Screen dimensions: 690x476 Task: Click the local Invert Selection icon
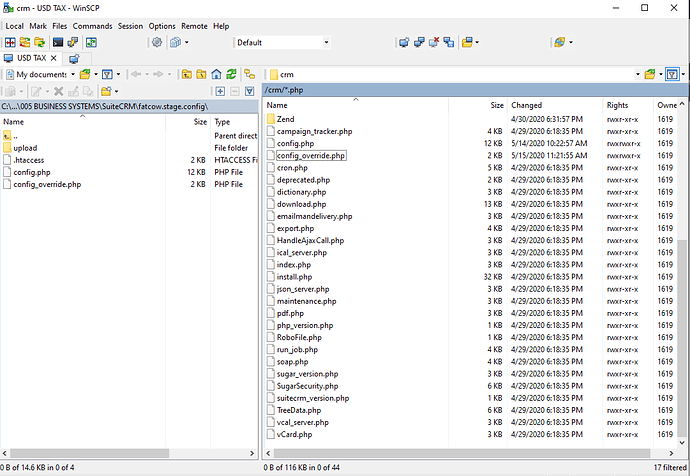250,91
